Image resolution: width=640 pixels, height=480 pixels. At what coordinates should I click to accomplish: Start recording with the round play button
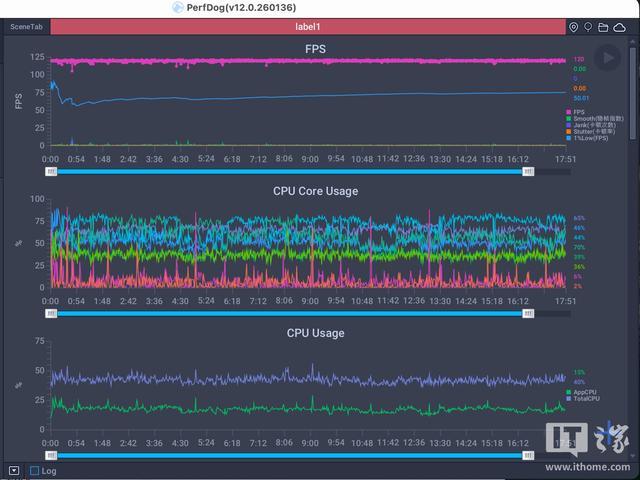[607, 58]
